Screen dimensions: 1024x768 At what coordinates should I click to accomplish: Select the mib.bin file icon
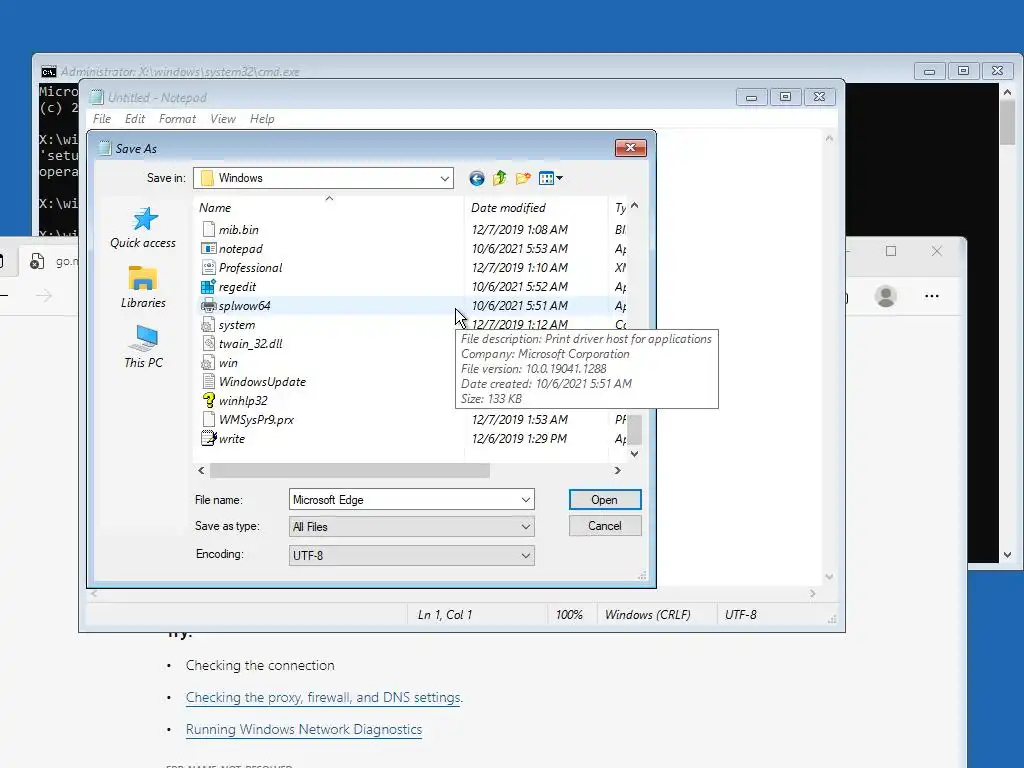208,229
